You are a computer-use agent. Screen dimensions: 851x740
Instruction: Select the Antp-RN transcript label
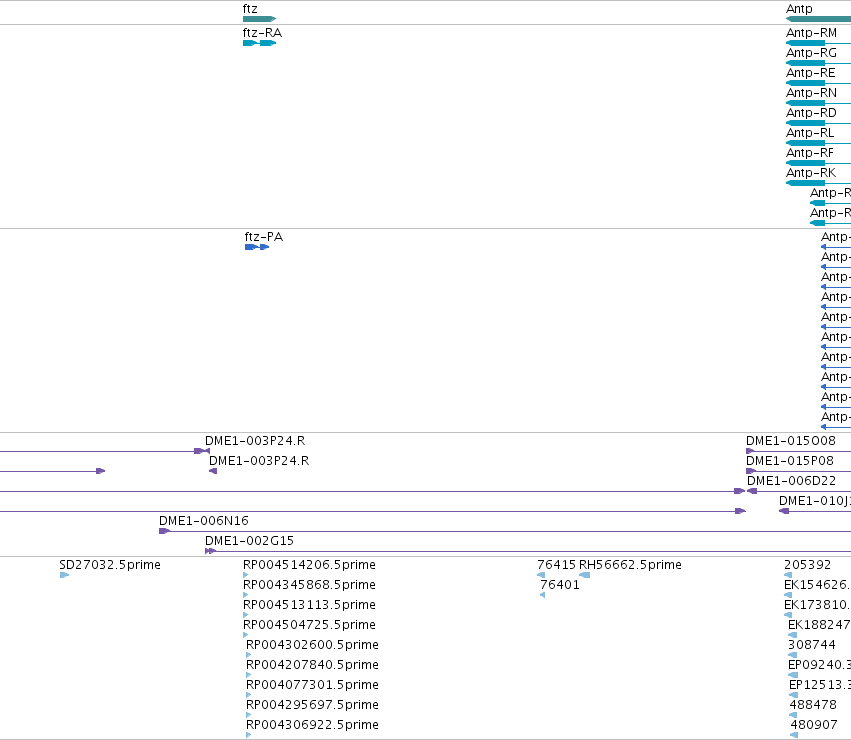[x=811, y=93]
